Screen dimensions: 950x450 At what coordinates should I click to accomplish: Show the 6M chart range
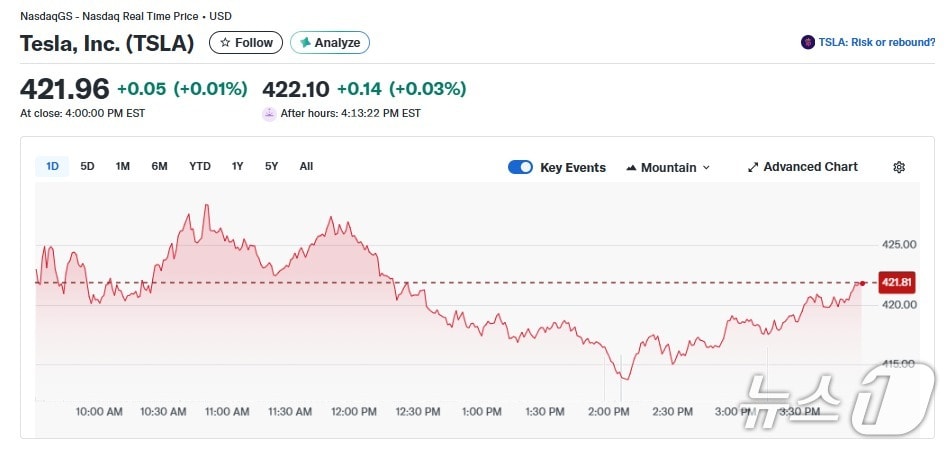point(159,166)
